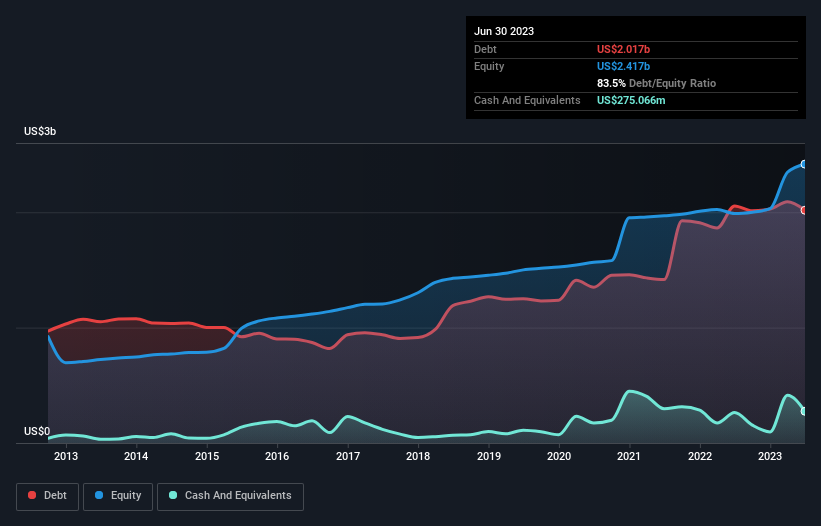Click the US$2.417b equity value
Screen dimensions: 821x526
(623, 66)
